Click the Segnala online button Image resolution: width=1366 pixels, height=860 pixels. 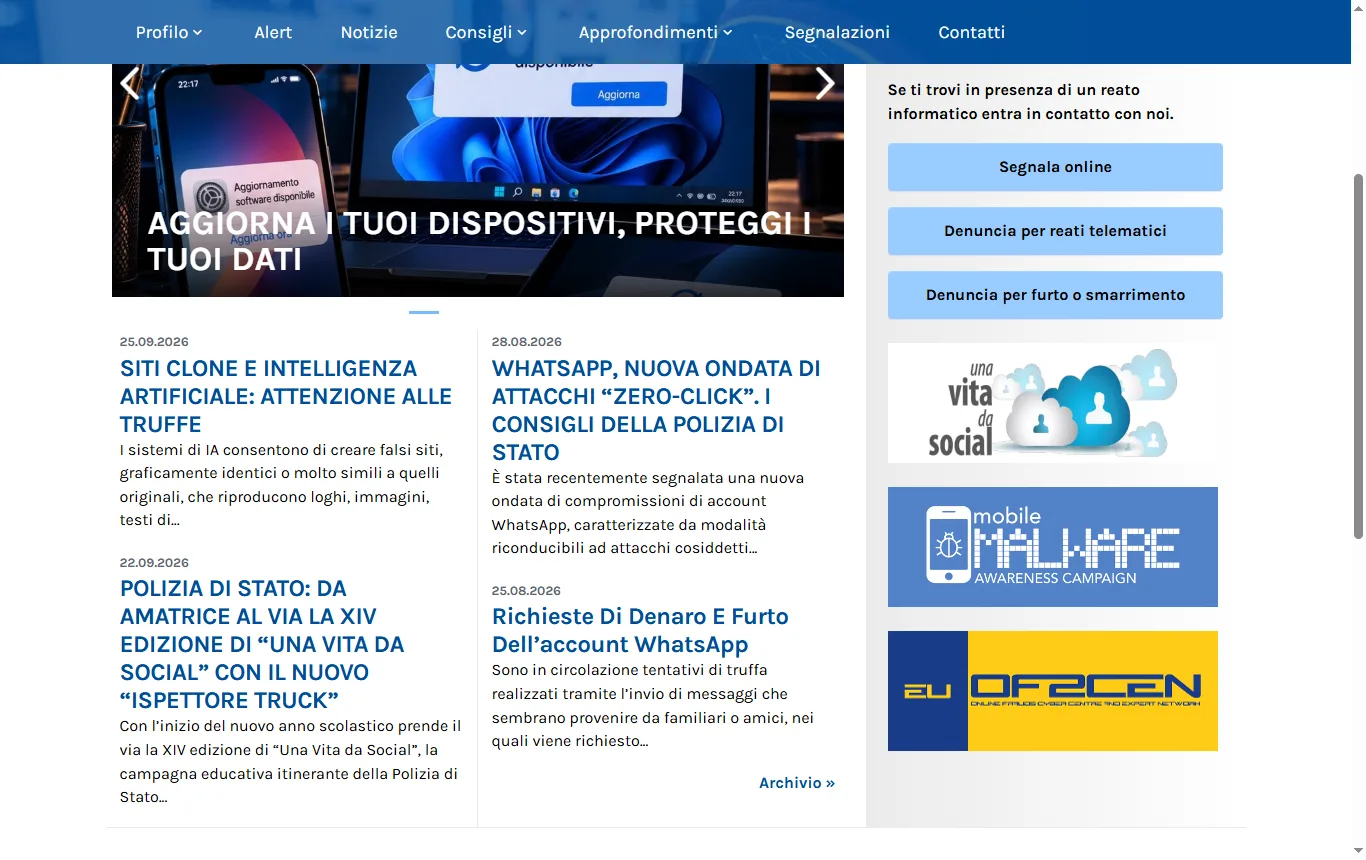point(1055,167)
